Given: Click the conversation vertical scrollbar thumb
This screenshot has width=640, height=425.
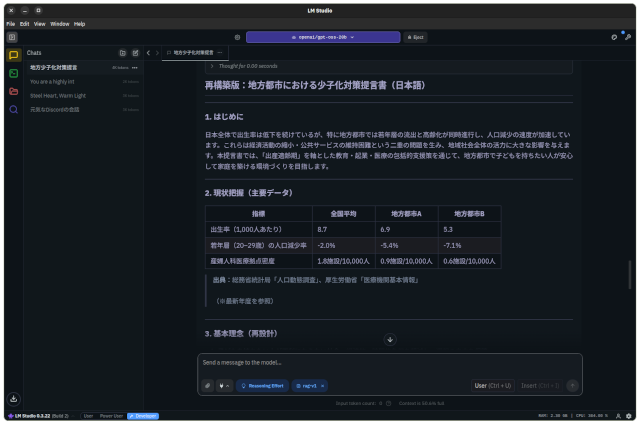Looking at the screenshot, I should 630,274.
